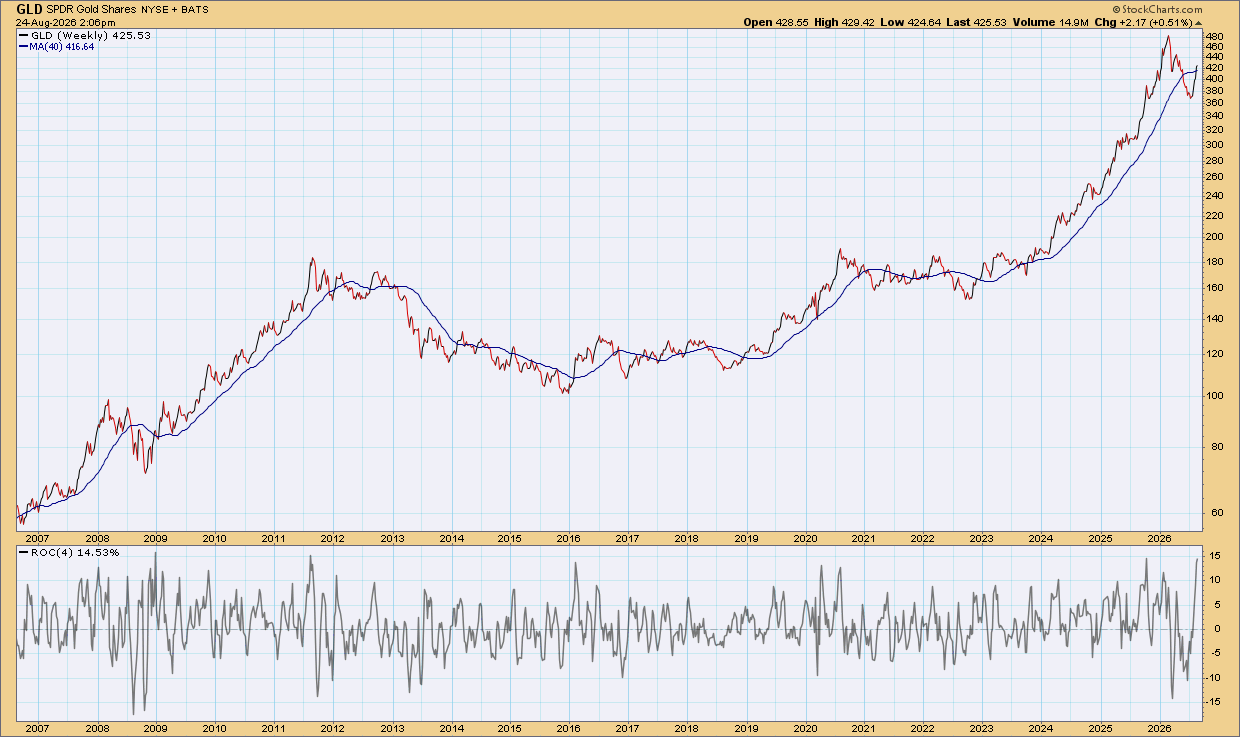Click the 400 price axis label
Image resolution: width=1240 pixels, height=737 pixels.
pyautogui.click(x=1216, y=78)
